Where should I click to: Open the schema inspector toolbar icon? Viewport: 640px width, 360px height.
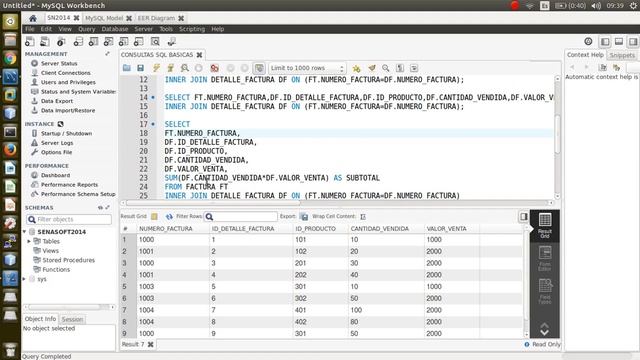[x=61, y=41]
